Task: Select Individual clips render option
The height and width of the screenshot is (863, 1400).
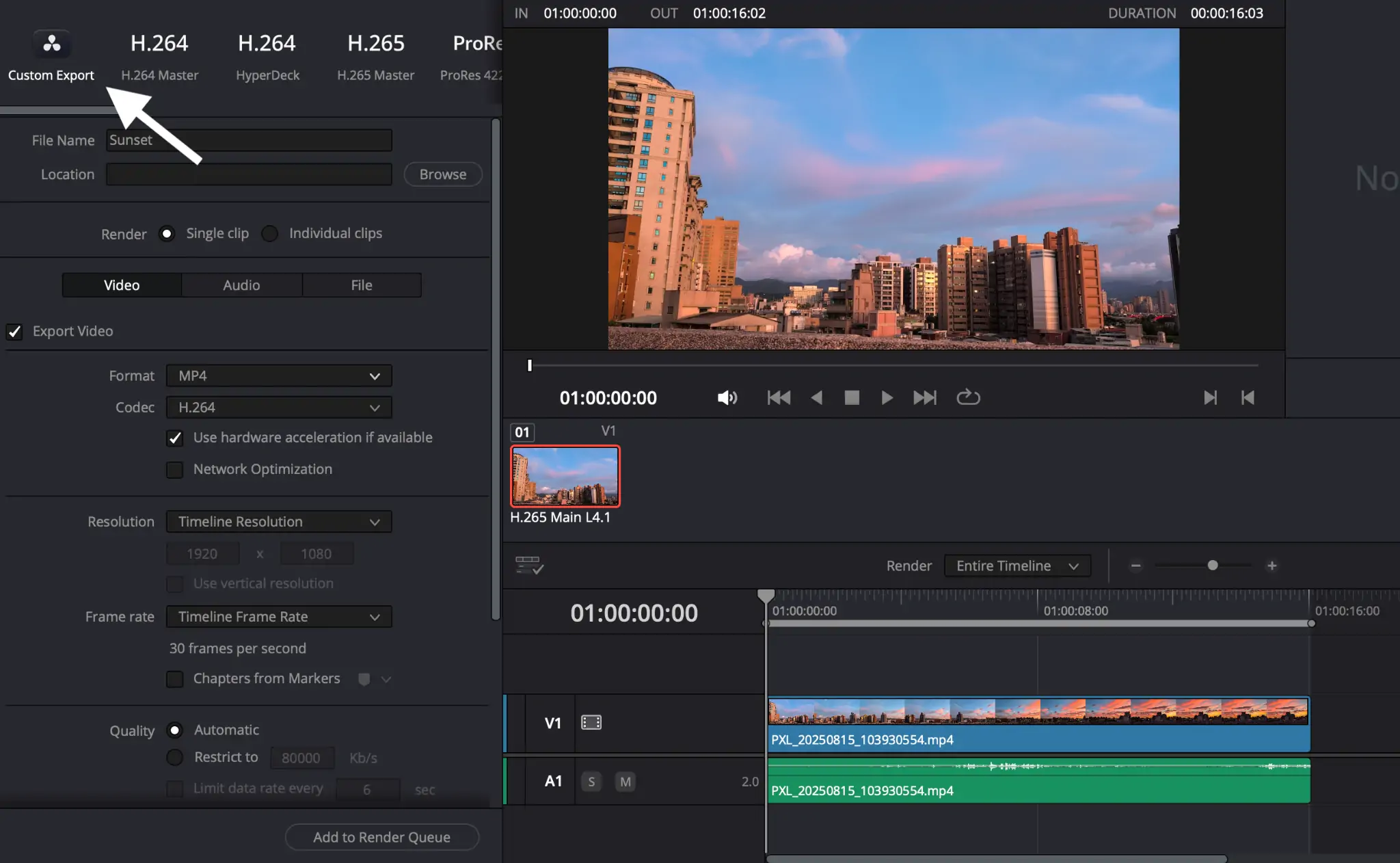Action: [x=270, y=234]
